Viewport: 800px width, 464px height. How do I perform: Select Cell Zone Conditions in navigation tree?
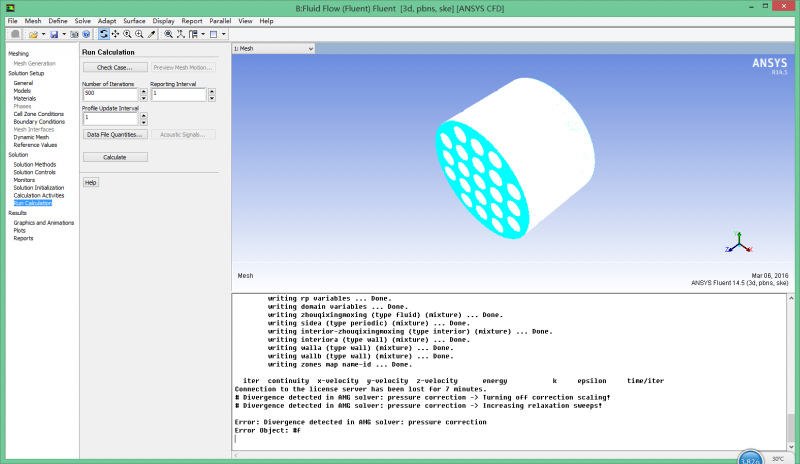click(x=39, y=114)
